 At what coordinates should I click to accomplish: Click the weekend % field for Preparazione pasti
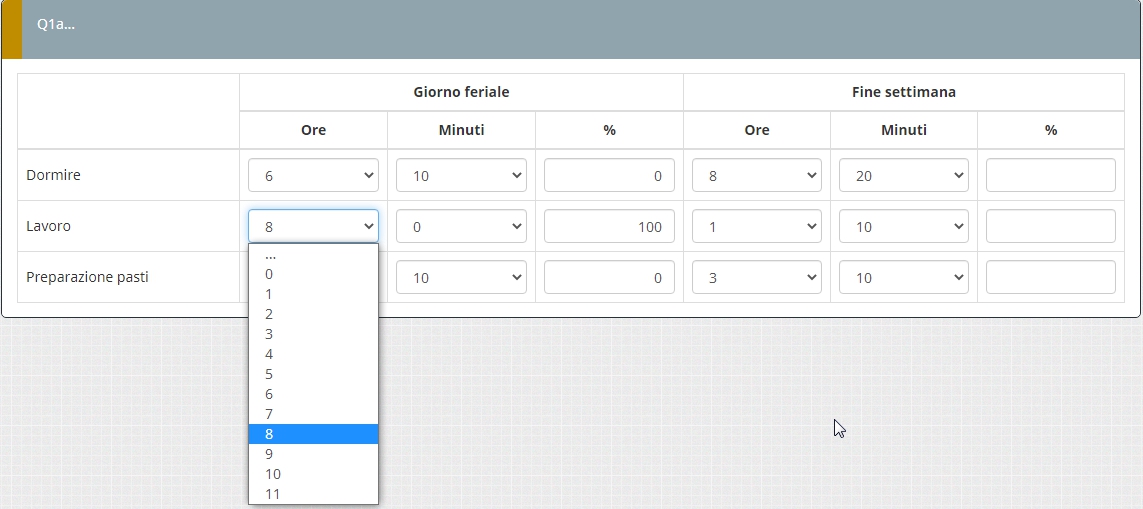(1050, 277)
